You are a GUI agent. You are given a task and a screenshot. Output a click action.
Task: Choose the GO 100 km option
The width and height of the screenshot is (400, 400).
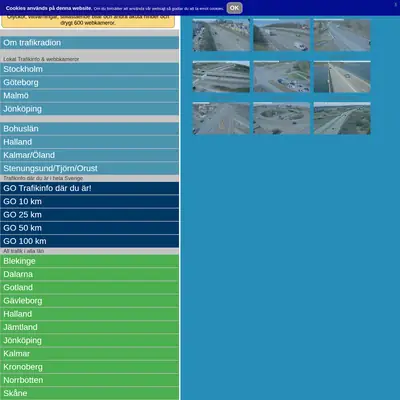[x=89, y=241]
